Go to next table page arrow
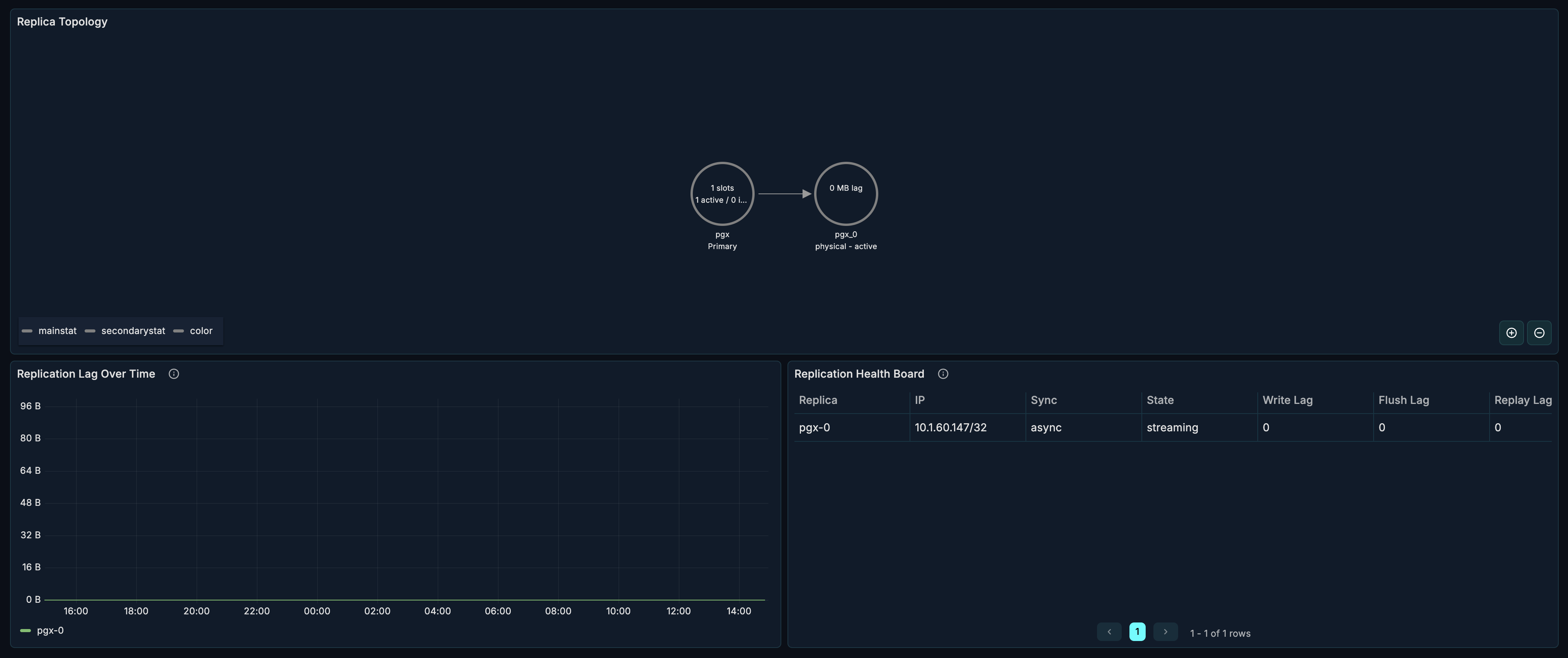This screenshot has height=658, width=1568. (x=1165, y=632)
